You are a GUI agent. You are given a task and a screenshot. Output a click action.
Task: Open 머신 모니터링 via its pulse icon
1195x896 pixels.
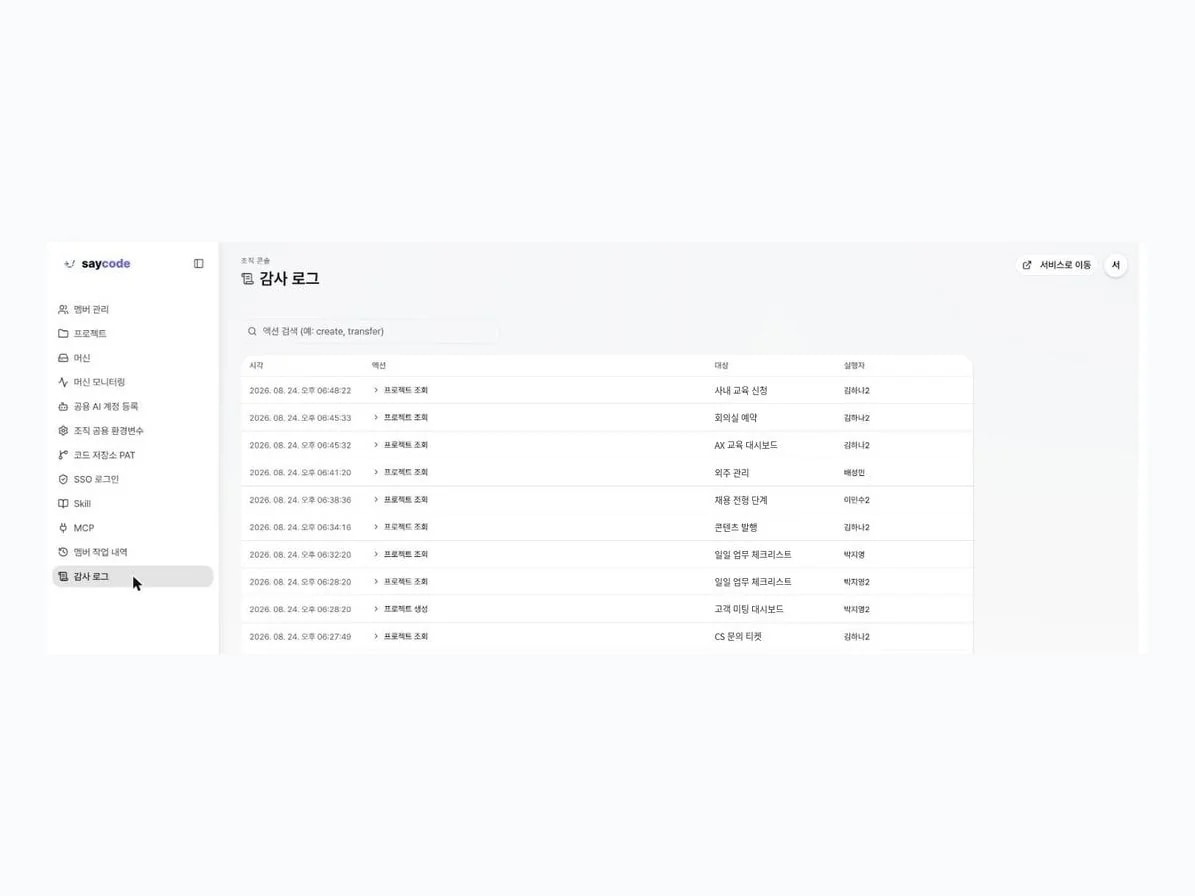pyautogui.click(x=63, y=382)
